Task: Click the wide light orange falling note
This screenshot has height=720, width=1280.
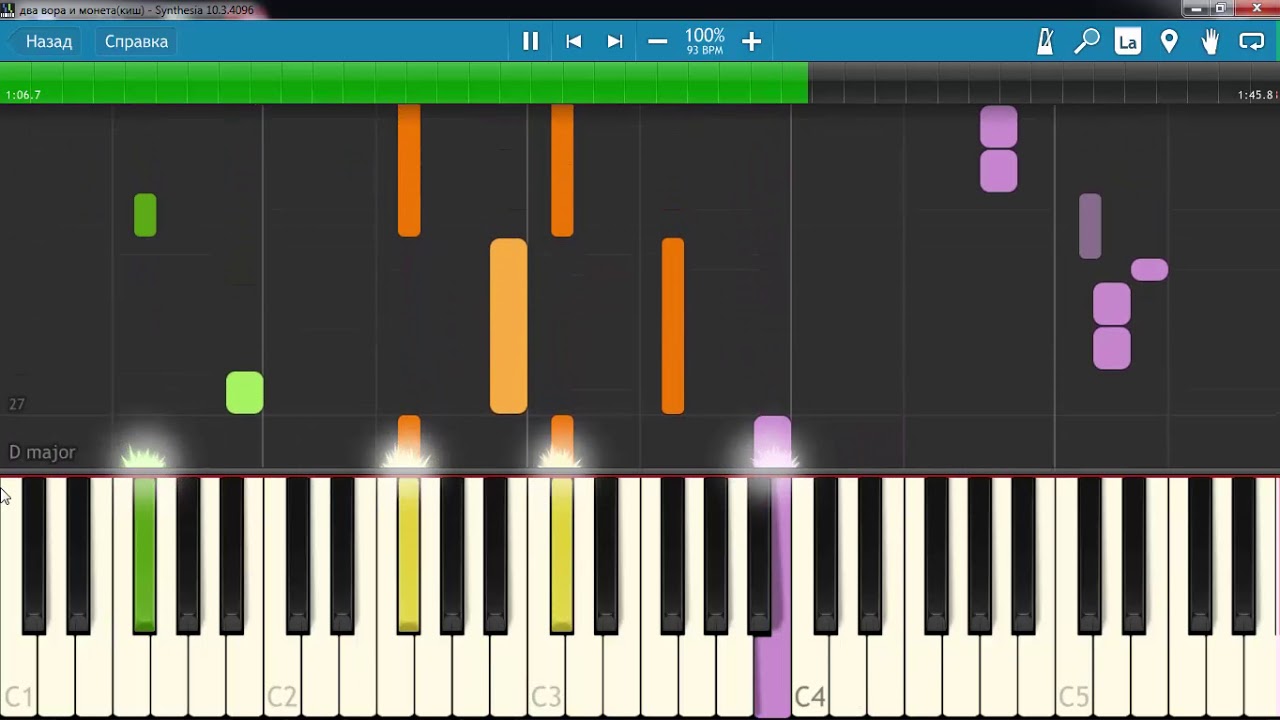Action: pos(508,326)
